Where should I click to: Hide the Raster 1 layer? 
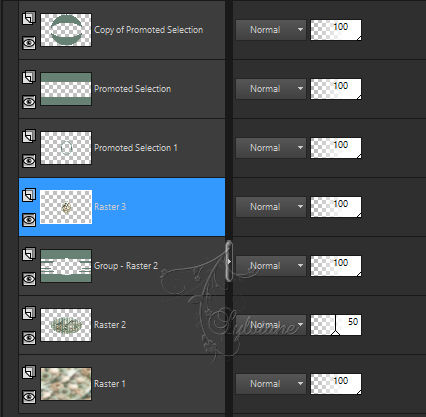29,397
